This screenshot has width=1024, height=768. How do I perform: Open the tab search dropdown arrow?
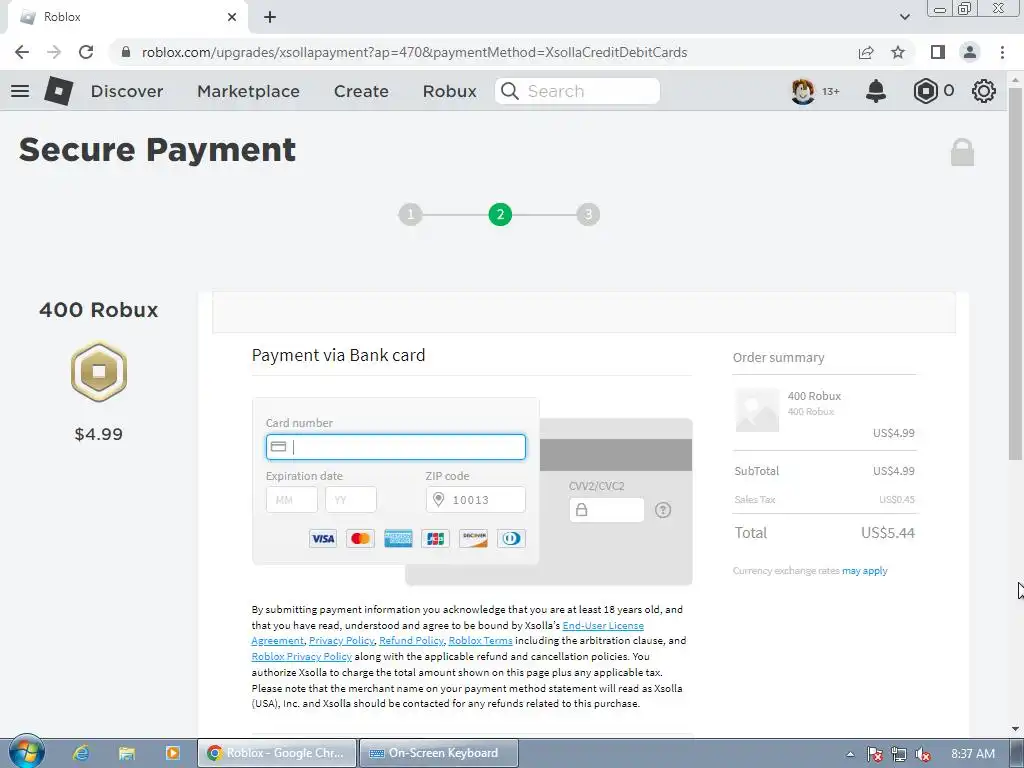pos(904,17)
